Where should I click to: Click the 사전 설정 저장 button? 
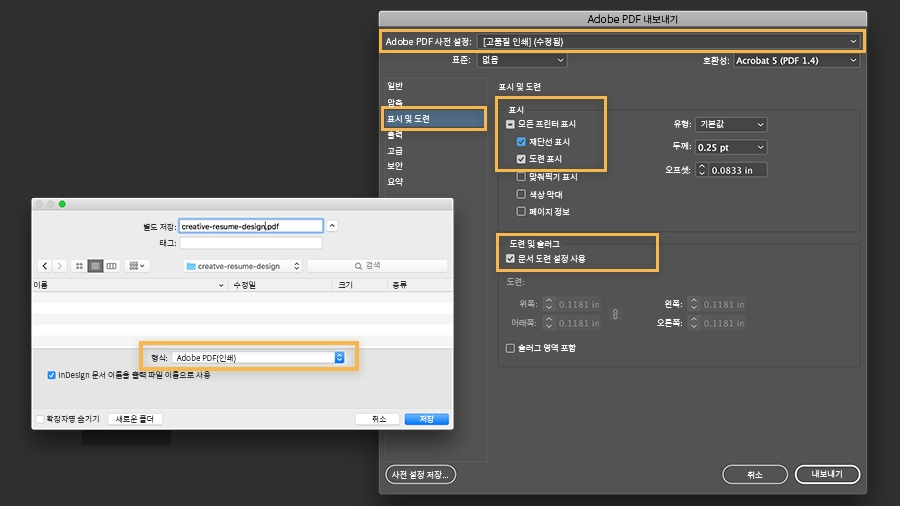420,474
